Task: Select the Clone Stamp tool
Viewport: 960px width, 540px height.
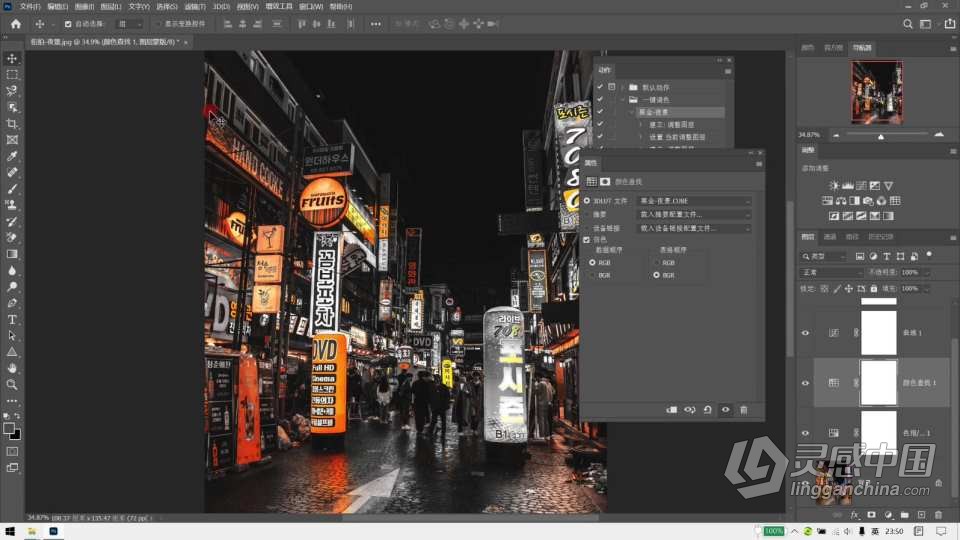Action: [x=12, y=205]
